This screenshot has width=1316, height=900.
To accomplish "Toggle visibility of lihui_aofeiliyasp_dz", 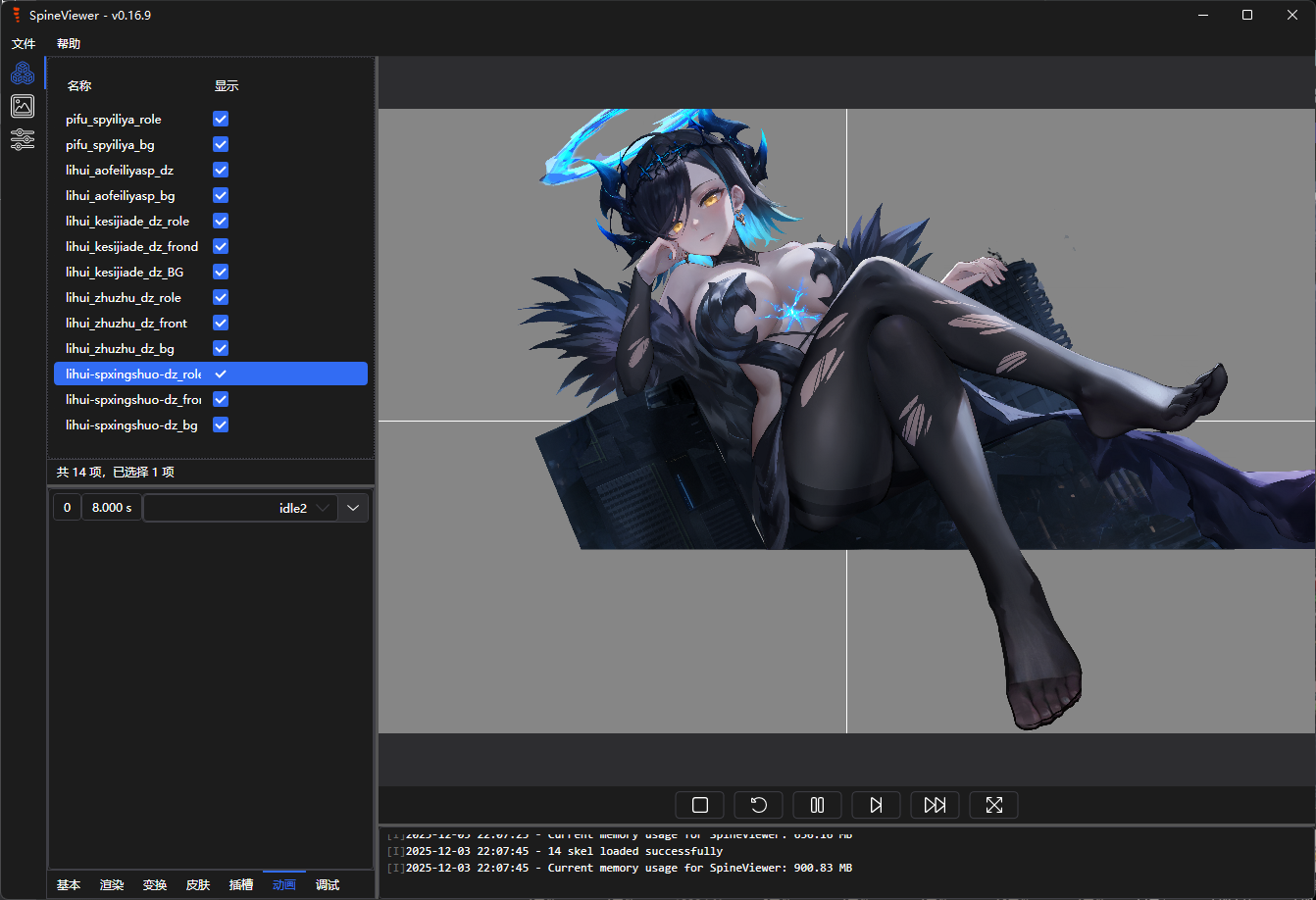I will coord(221,170).
